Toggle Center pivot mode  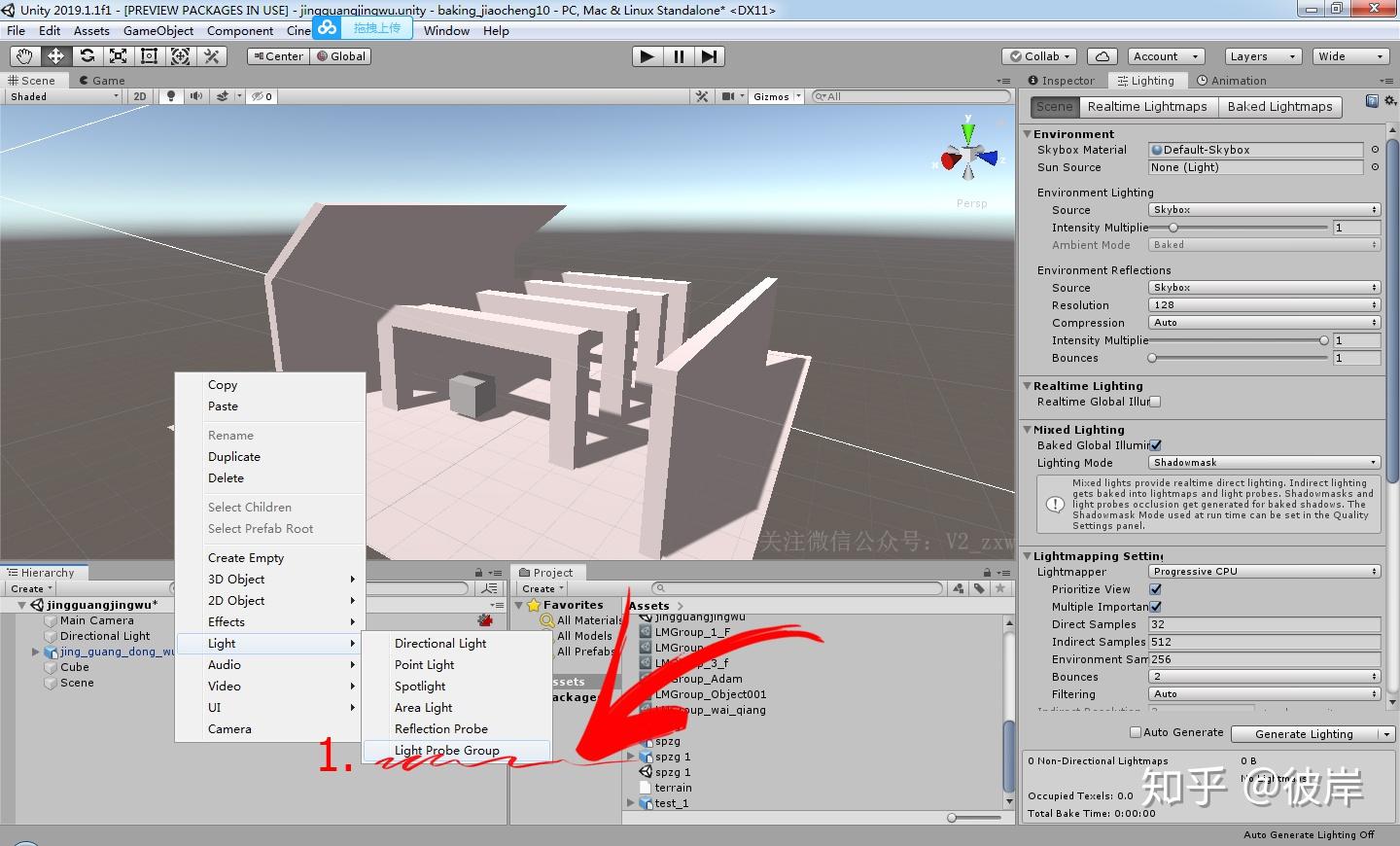[278, 56]
